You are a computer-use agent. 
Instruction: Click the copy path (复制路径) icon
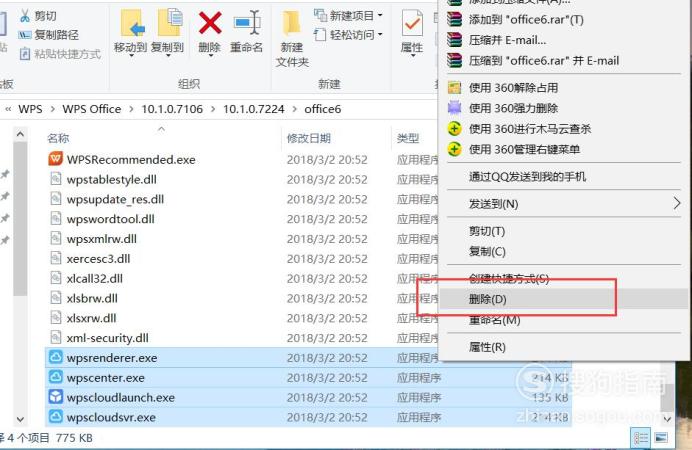click(25, 35)
